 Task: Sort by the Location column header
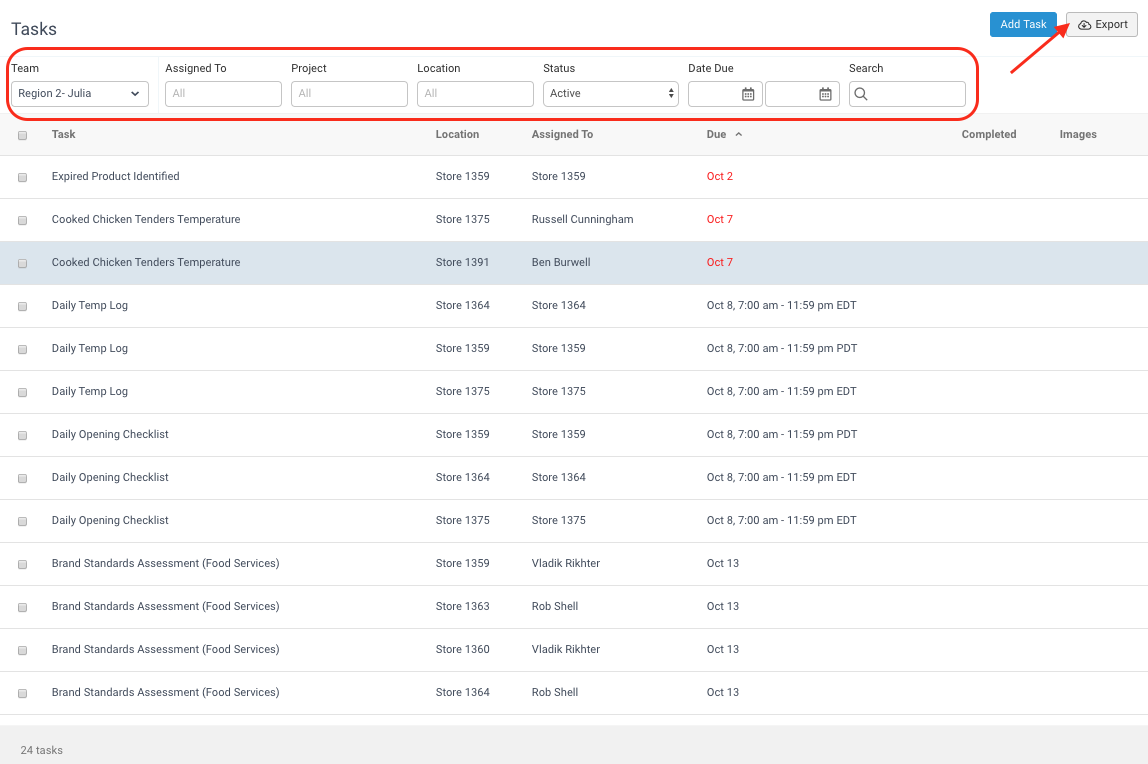tap(457, 134)
